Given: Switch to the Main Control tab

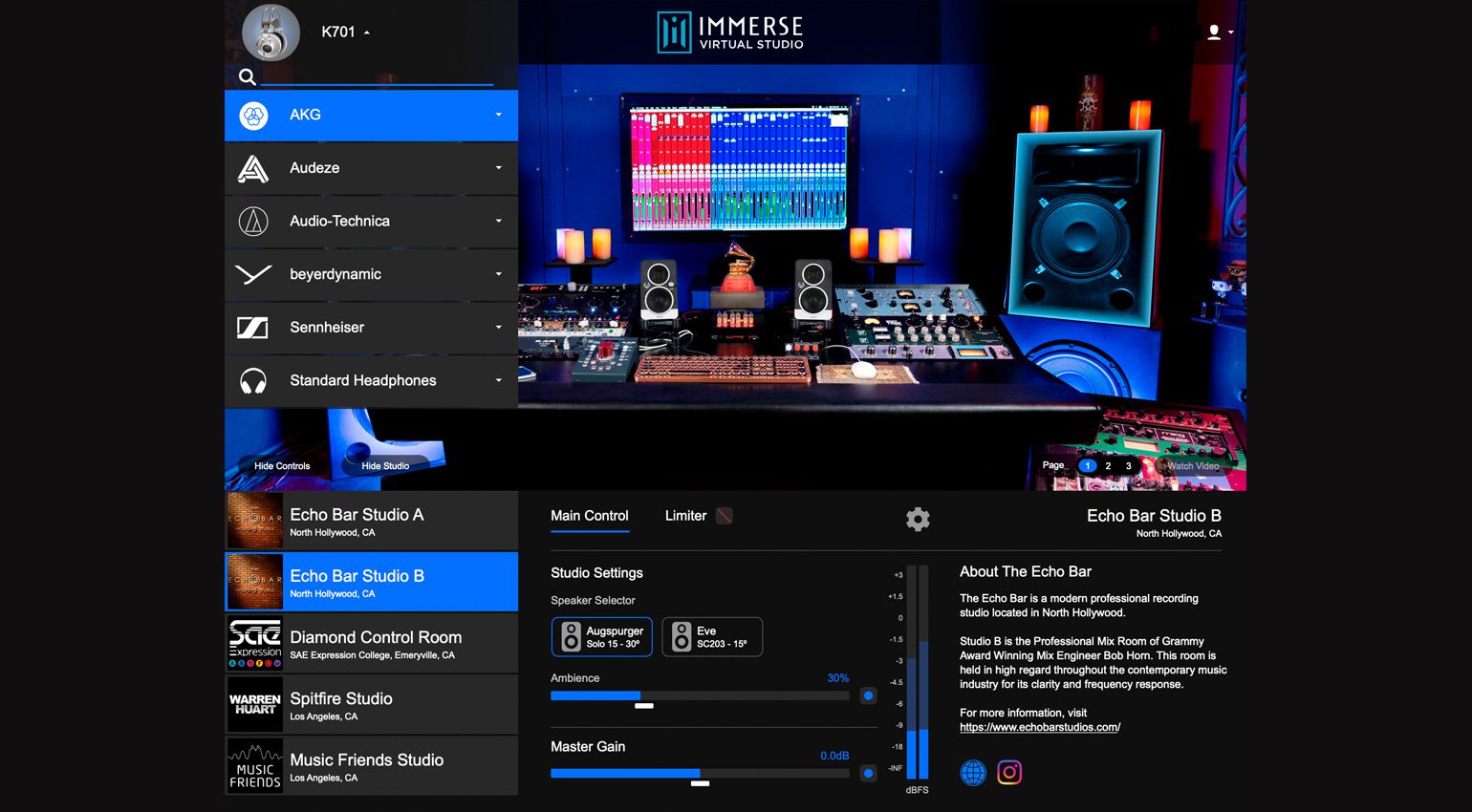Looking at the screenshot, I should point(590,516).
